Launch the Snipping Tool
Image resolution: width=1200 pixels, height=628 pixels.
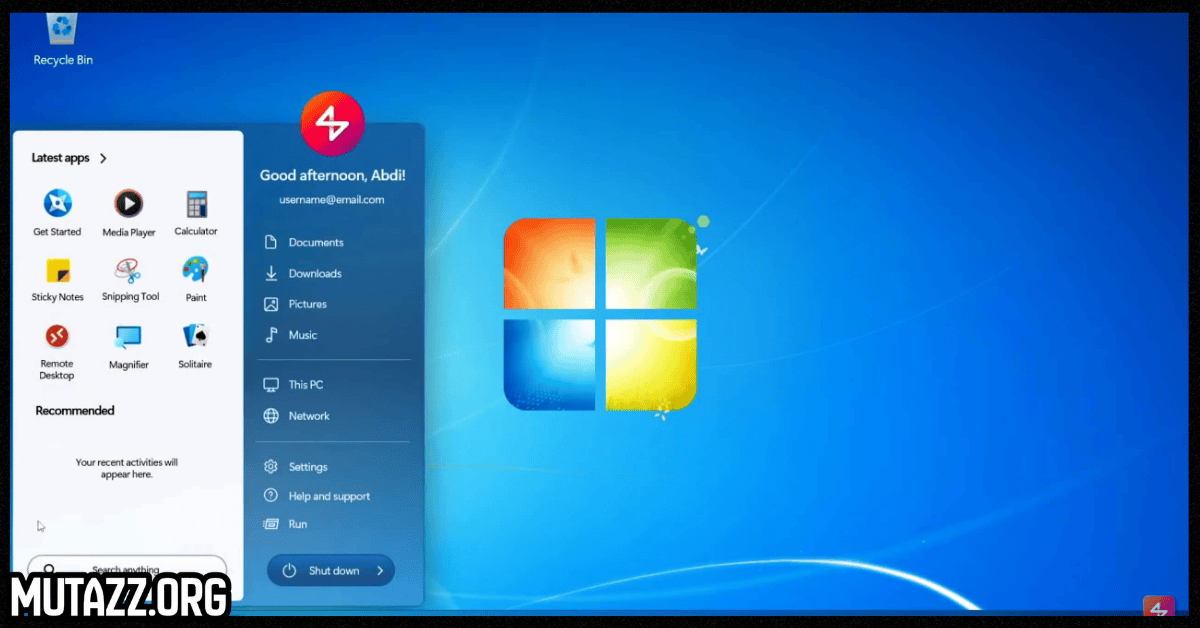pos(129,271)
